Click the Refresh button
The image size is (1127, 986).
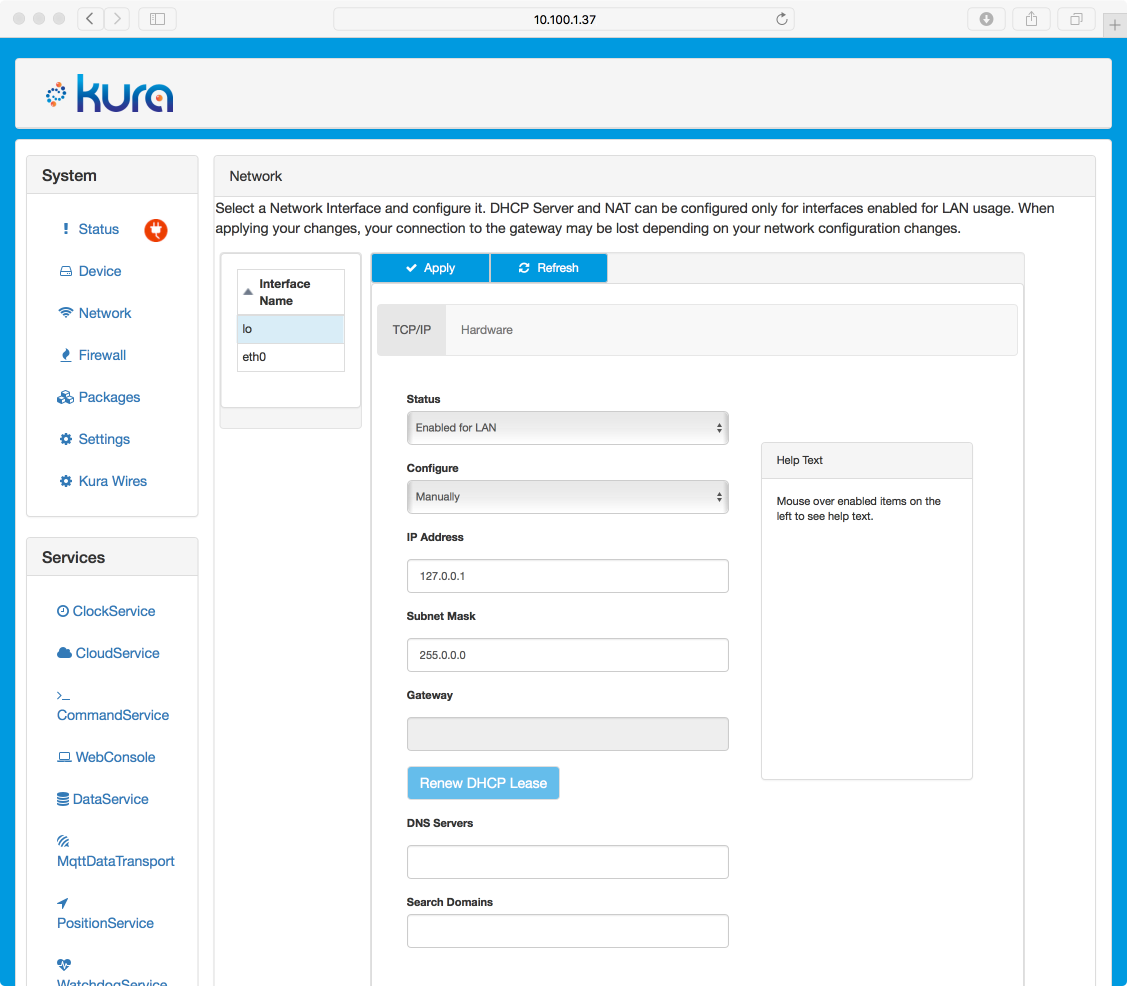tap(548, 267)
